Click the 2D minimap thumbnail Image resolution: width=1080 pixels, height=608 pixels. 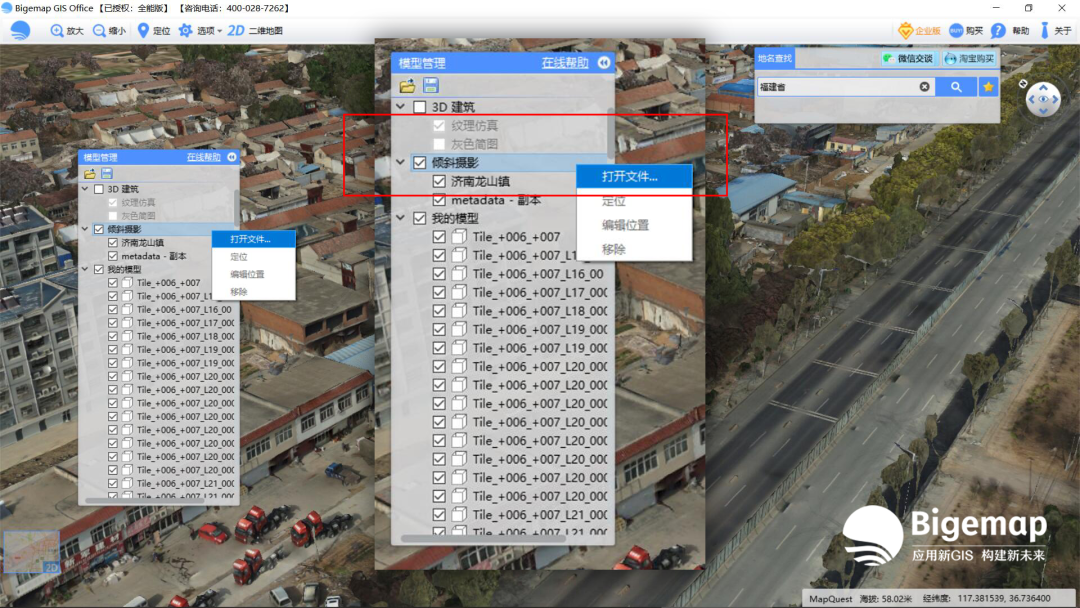(x=32, y=552)
